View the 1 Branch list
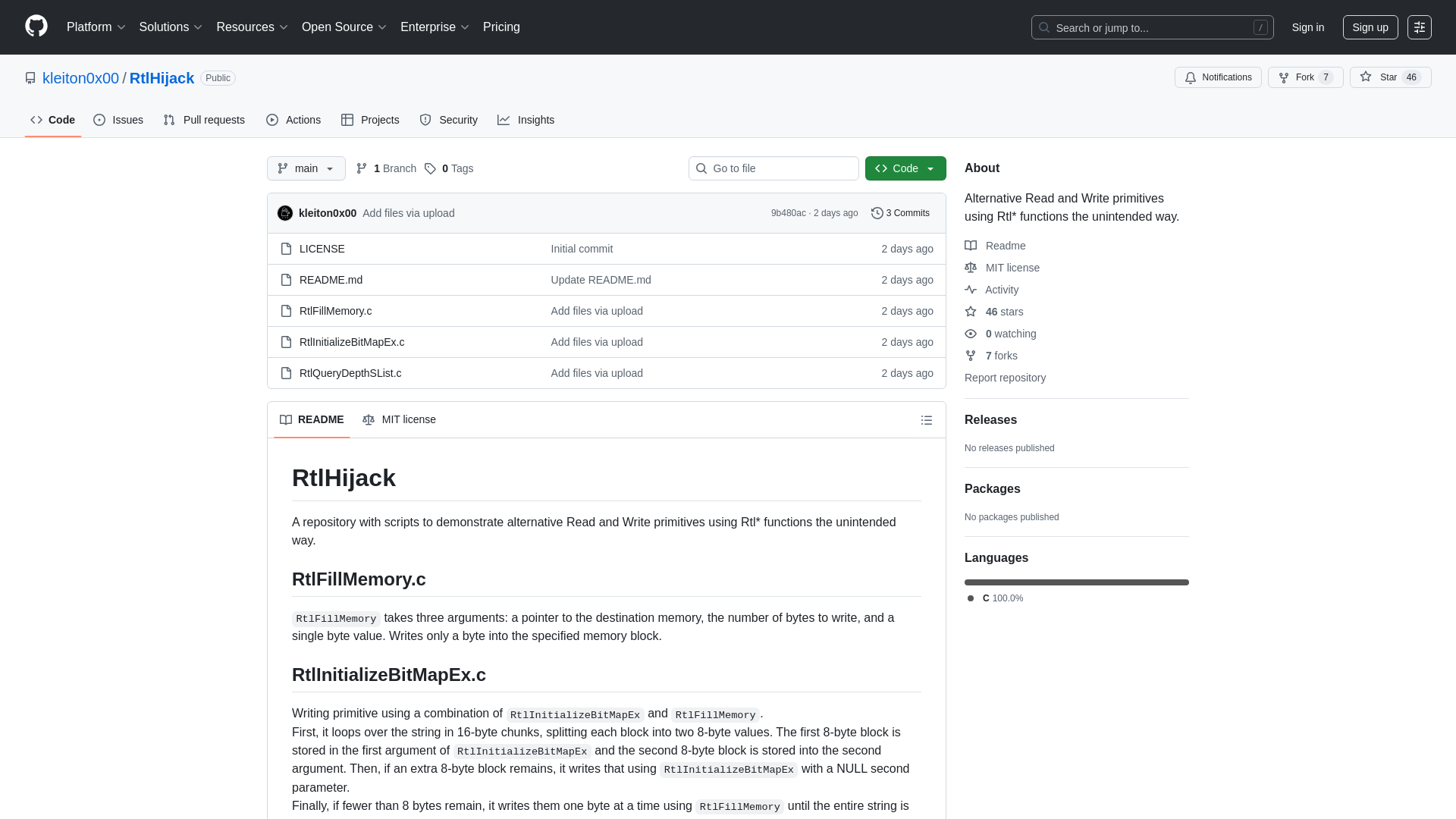The image size is (1456, 819). point(386,168)
